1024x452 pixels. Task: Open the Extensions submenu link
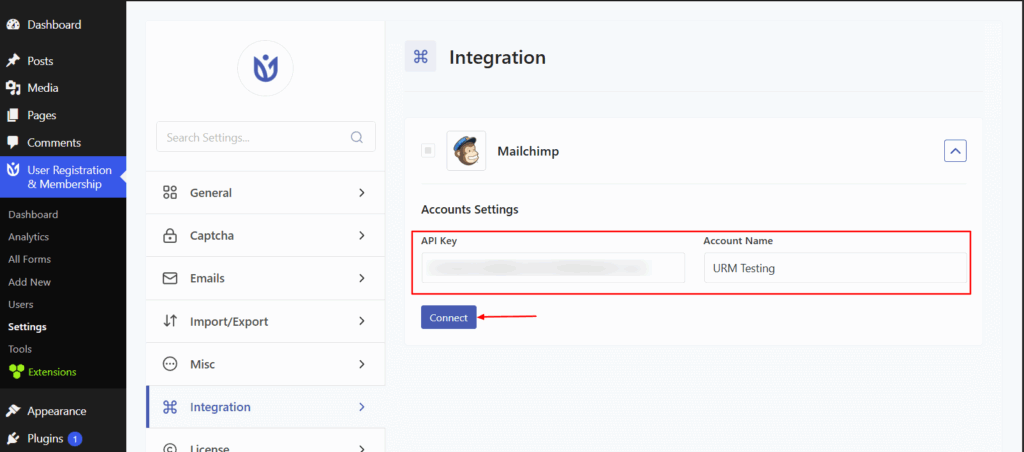(x=52, y=372)
